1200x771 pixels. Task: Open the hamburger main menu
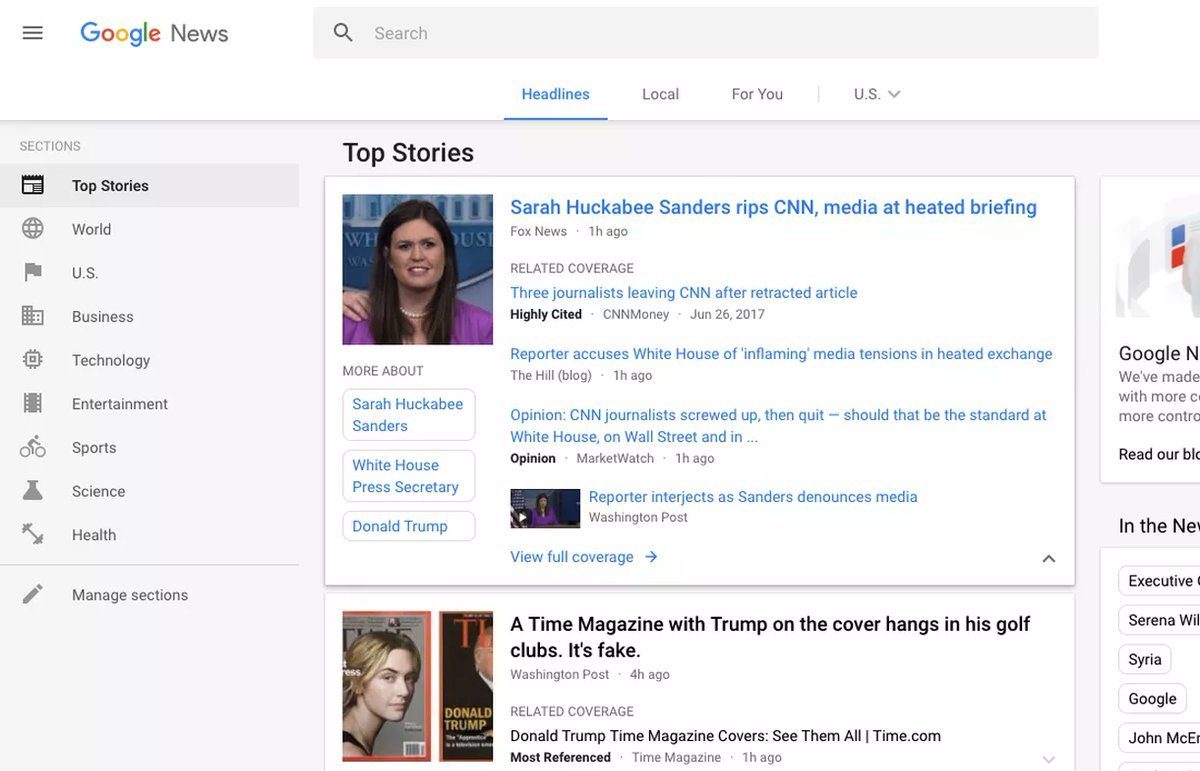click(x=33, y=33)
